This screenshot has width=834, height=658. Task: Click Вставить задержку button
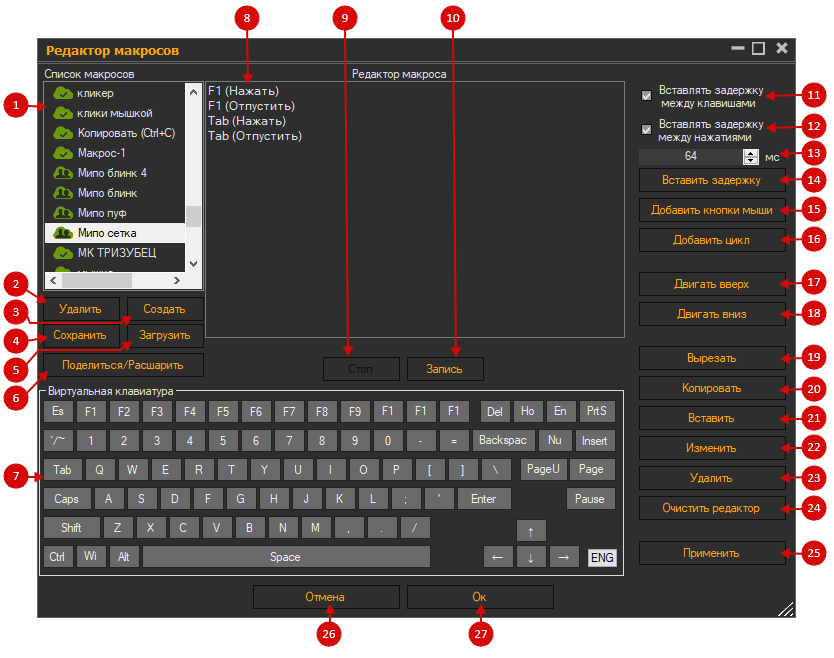[712, 180]
